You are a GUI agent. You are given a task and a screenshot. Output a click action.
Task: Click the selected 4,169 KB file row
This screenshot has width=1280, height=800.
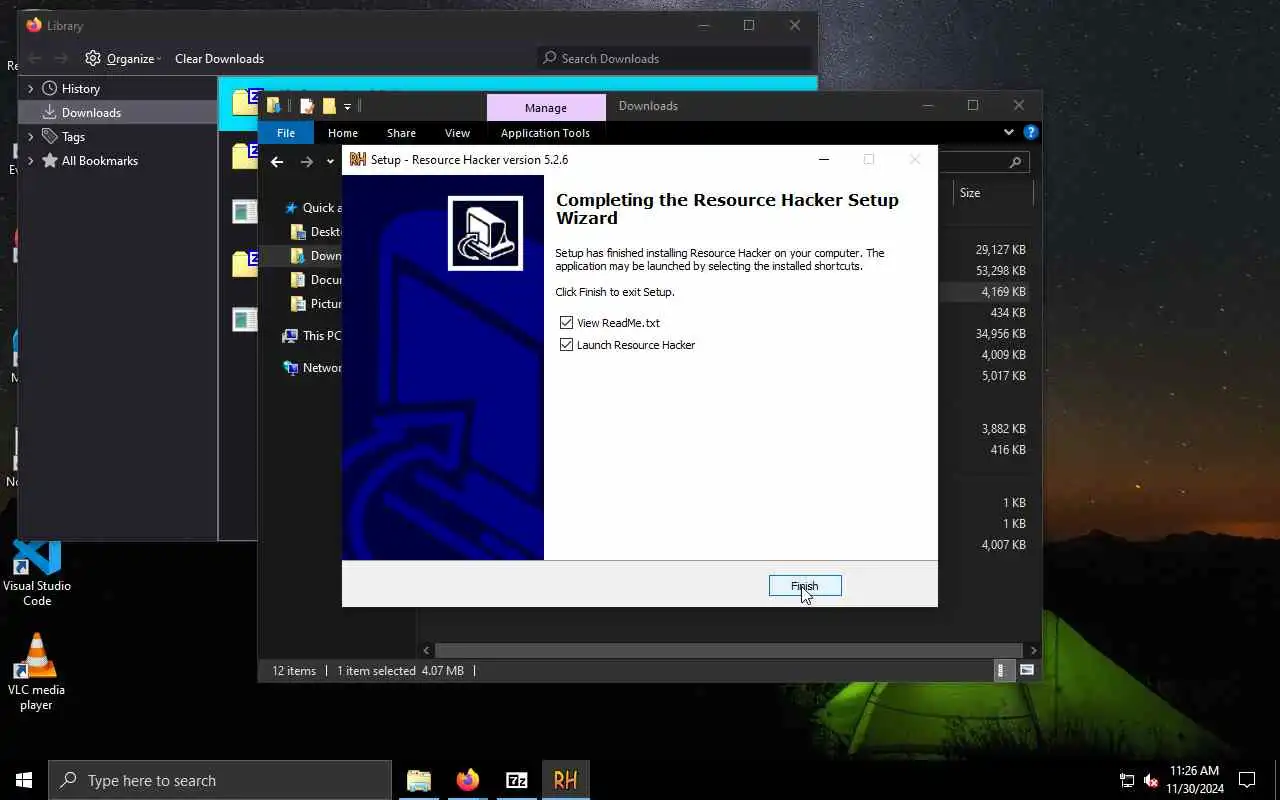[984, 292]
